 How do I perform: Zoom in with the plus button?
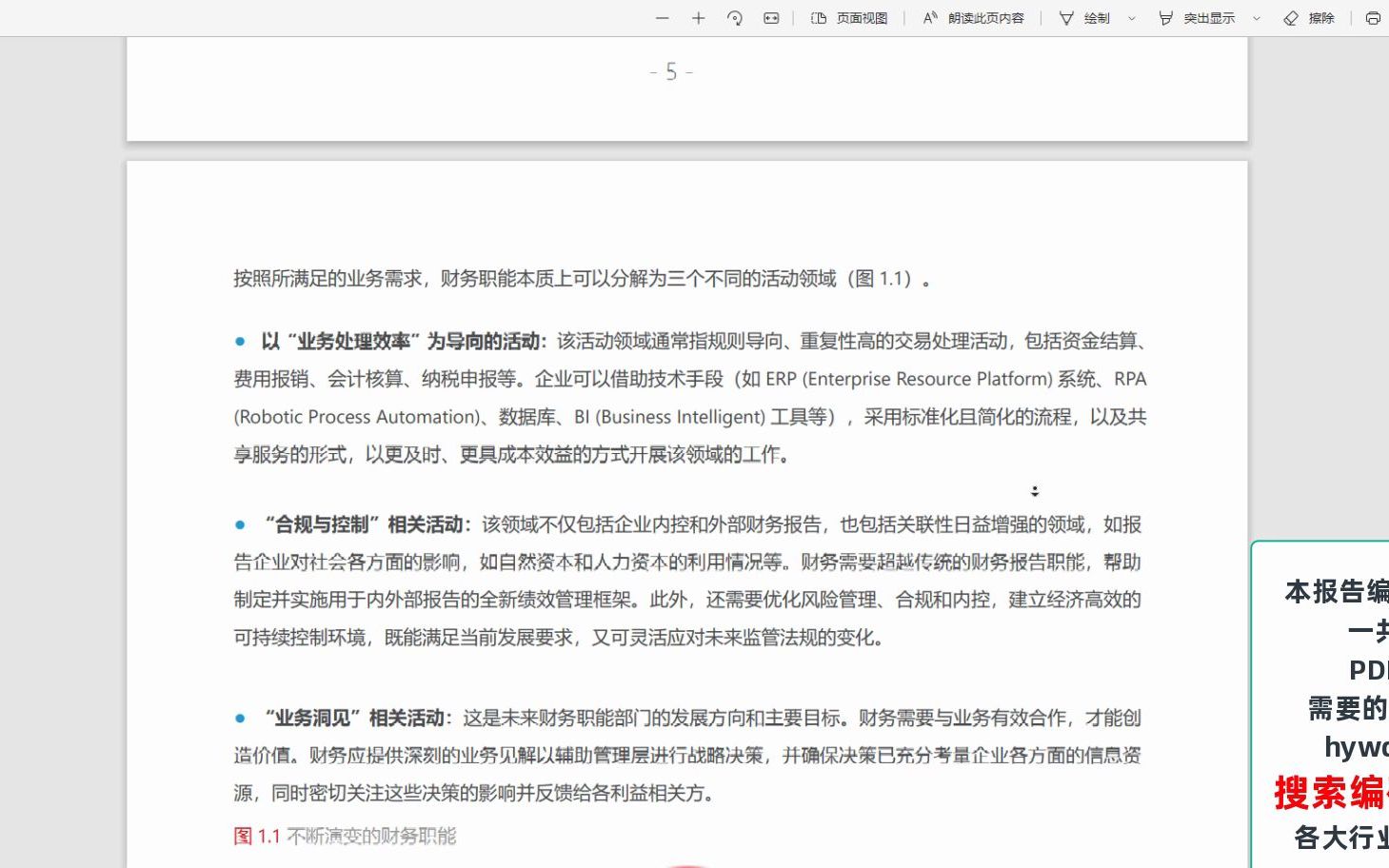[698, 18]
